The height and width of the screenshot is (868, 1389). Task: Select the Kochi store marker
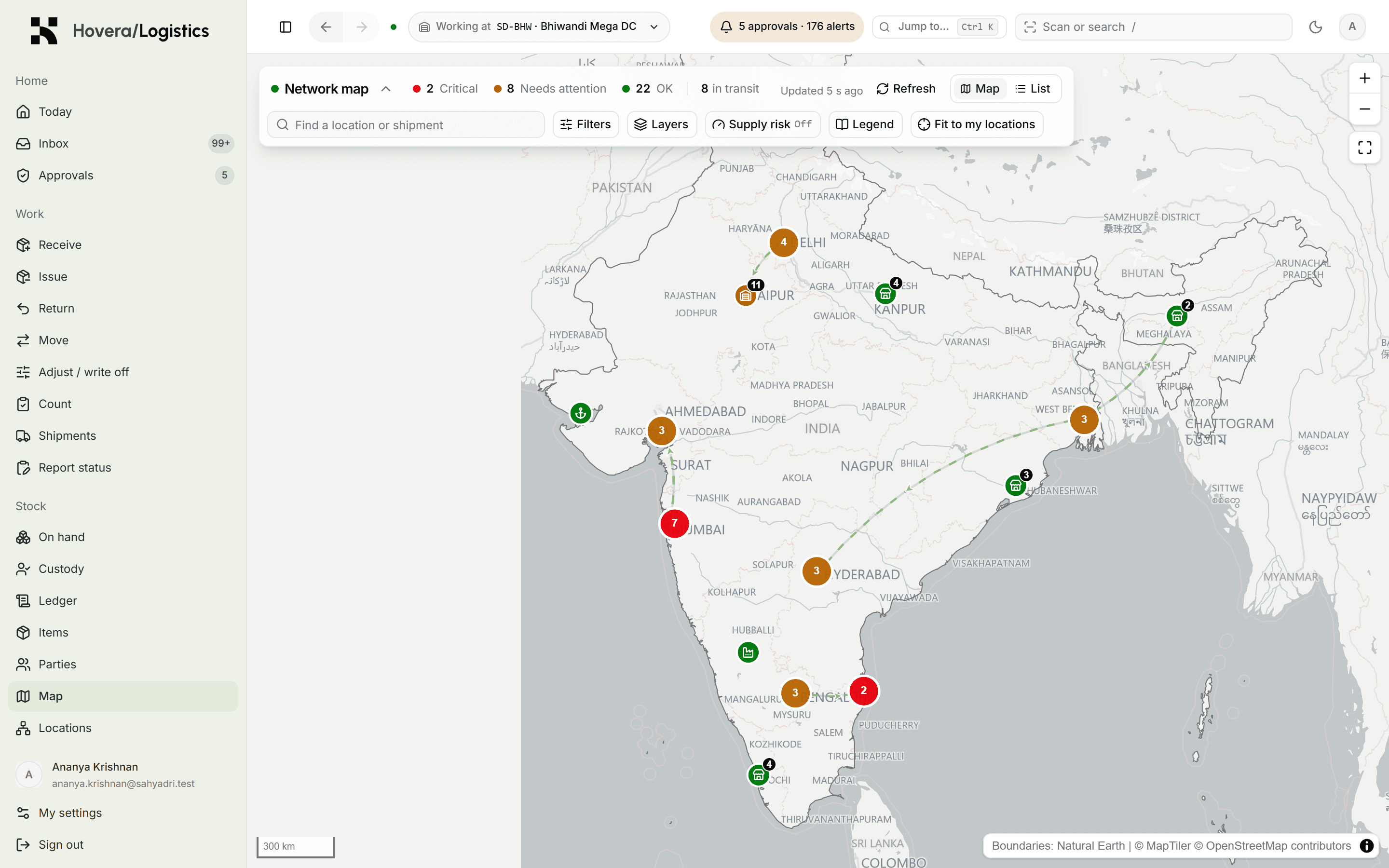[x=758, y=775]
